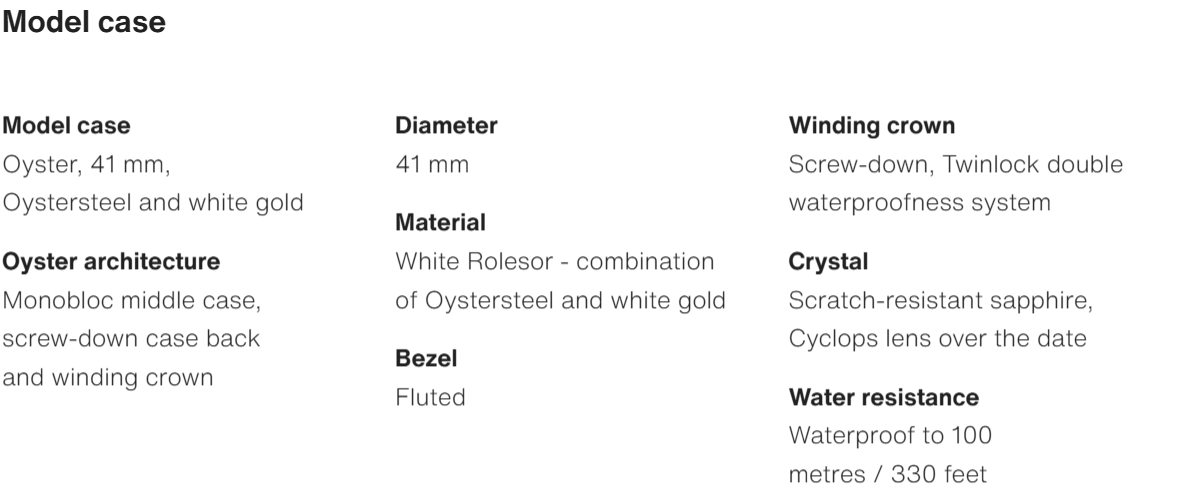The height and width of the screenshot is (492, 1180).
Task: Click the "Diameter" label
Action: click(446, 126)
